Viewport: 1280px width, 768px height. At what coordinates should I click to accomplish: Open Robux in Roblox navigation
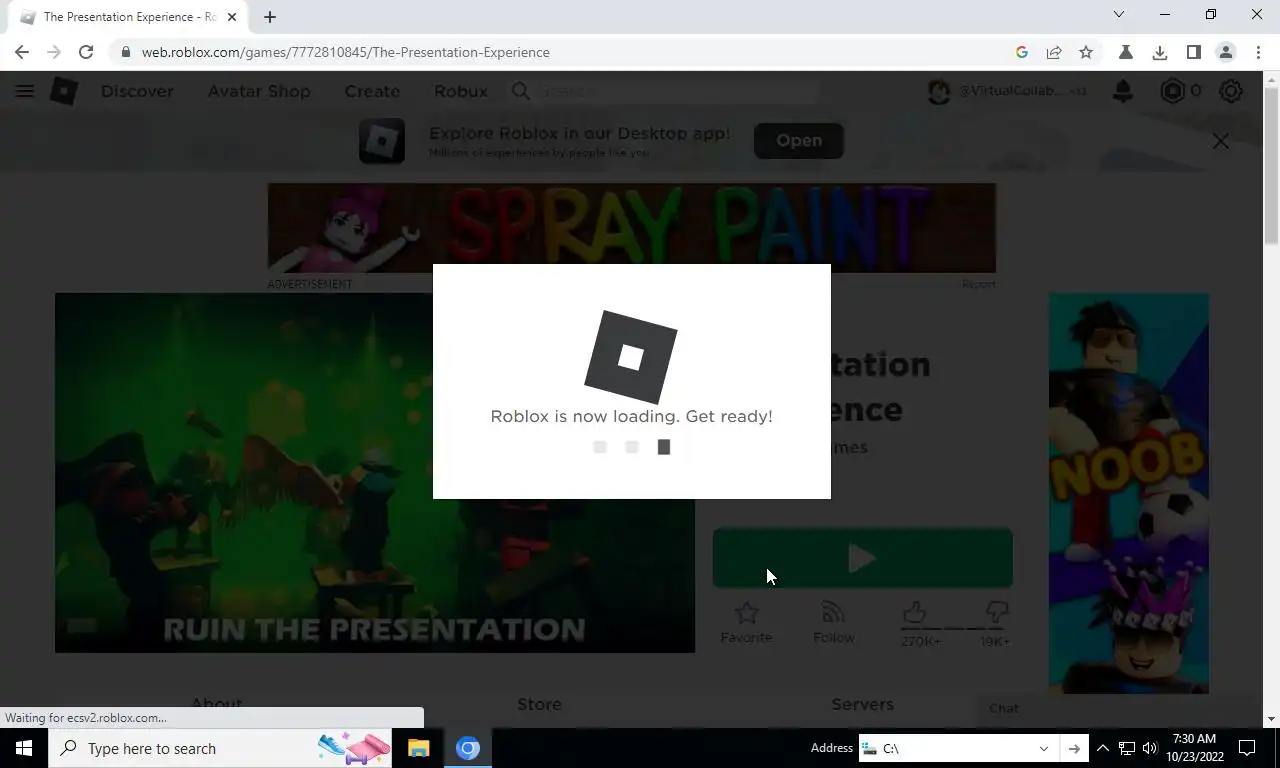461,91
